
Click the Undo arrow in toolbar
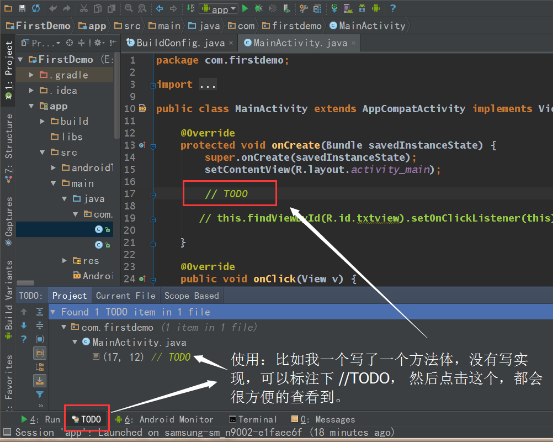click(53, 8)
